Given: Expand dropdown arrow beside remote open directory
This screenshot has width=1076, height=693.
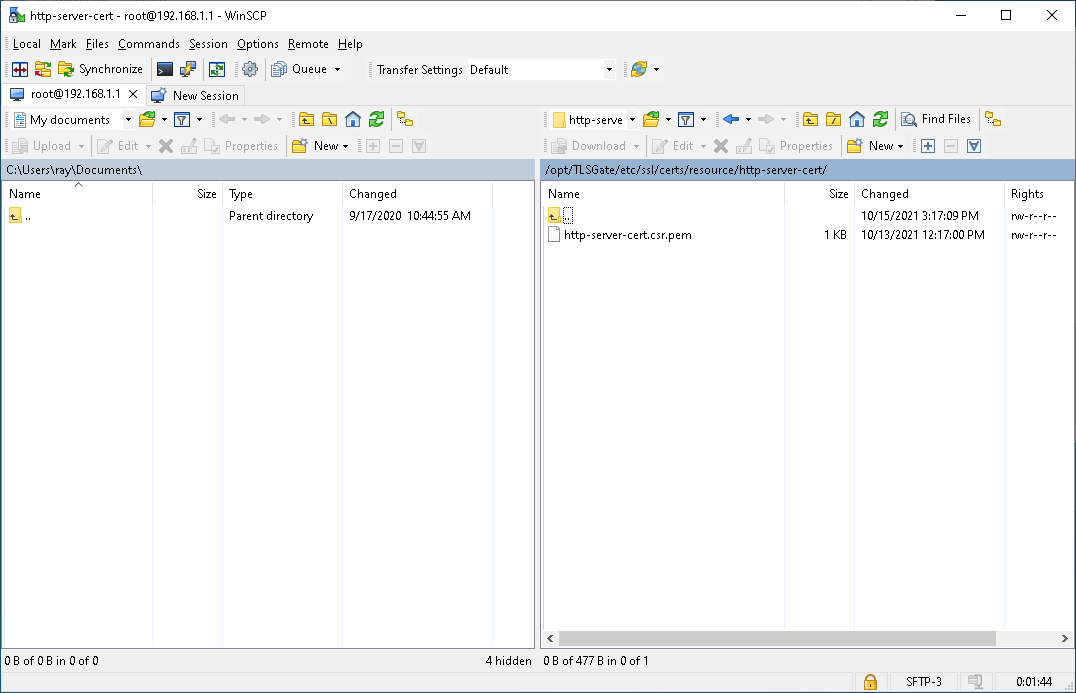Looking at the screenshot, I should click(668, 119).
